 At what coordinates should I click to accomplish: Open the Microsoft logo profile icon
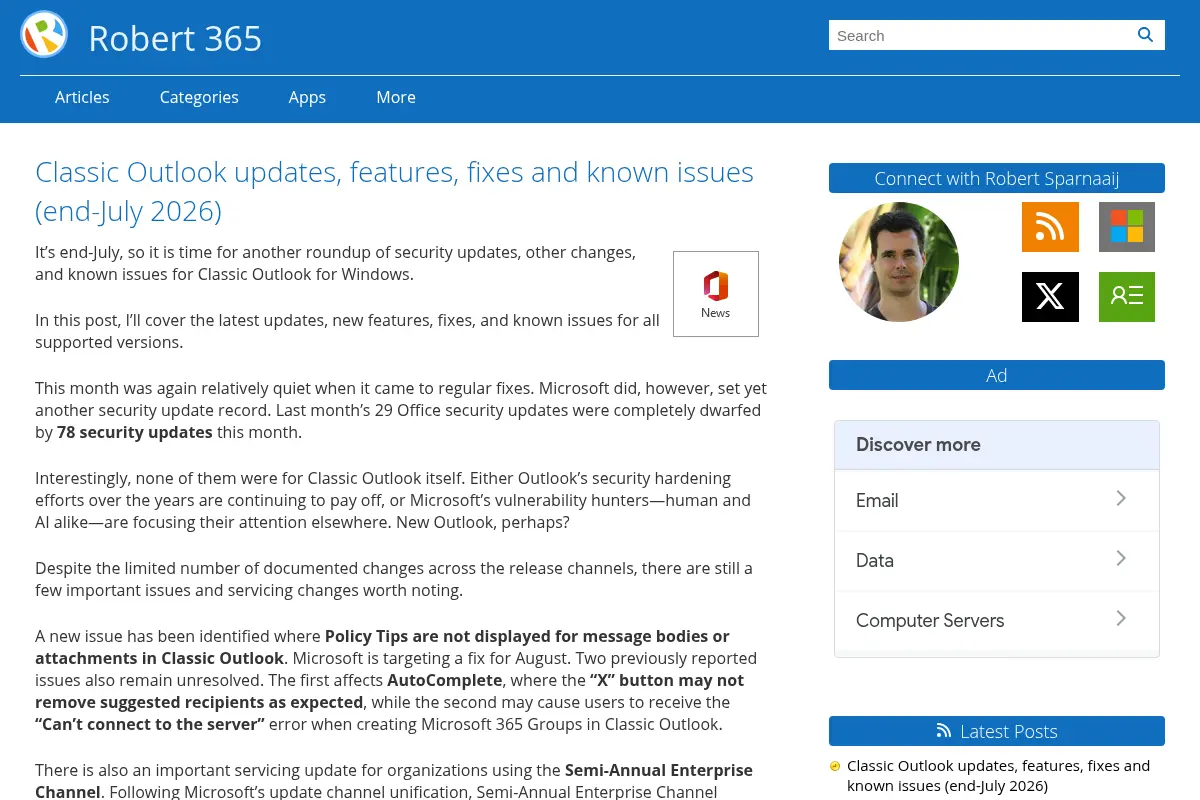coord(1127,227)
